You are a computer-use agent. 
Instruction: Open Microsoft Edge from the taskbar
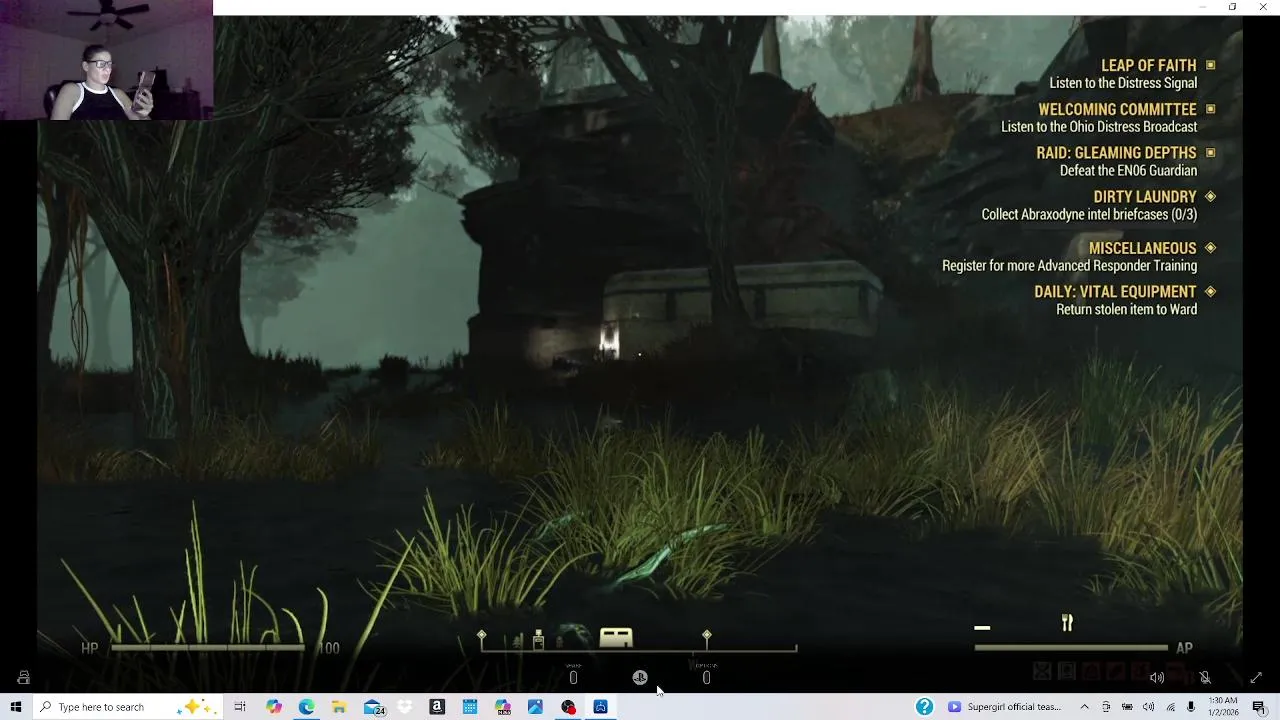[306, 707]
